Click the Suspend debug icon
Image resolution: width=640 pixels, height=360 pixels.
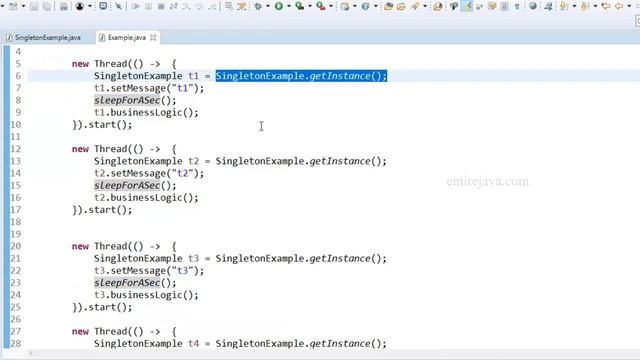148,6
